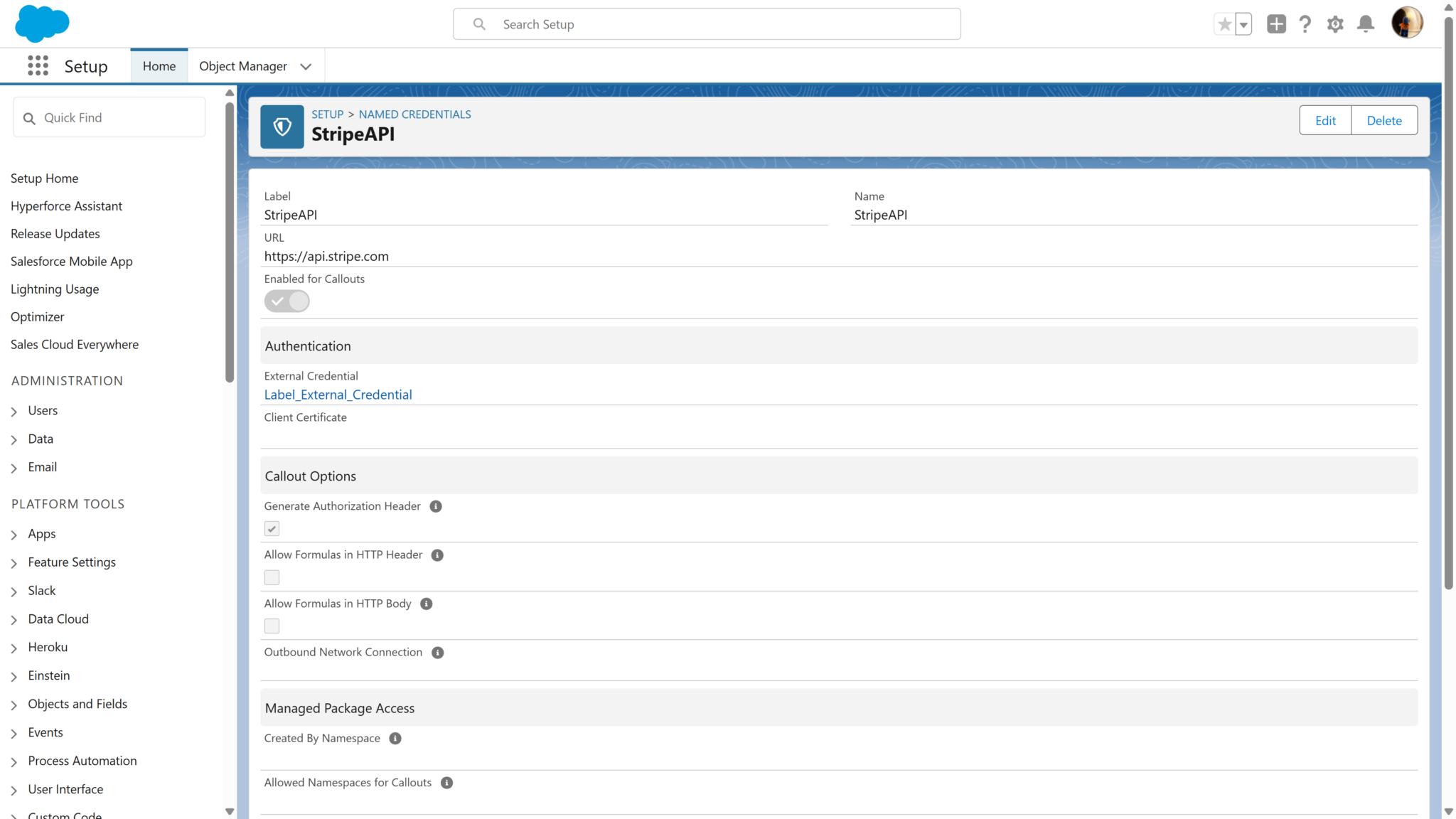The image size is (1456, 819).
Task: Check Allow Formulas in HTTP Header
Action: [272, 577]
